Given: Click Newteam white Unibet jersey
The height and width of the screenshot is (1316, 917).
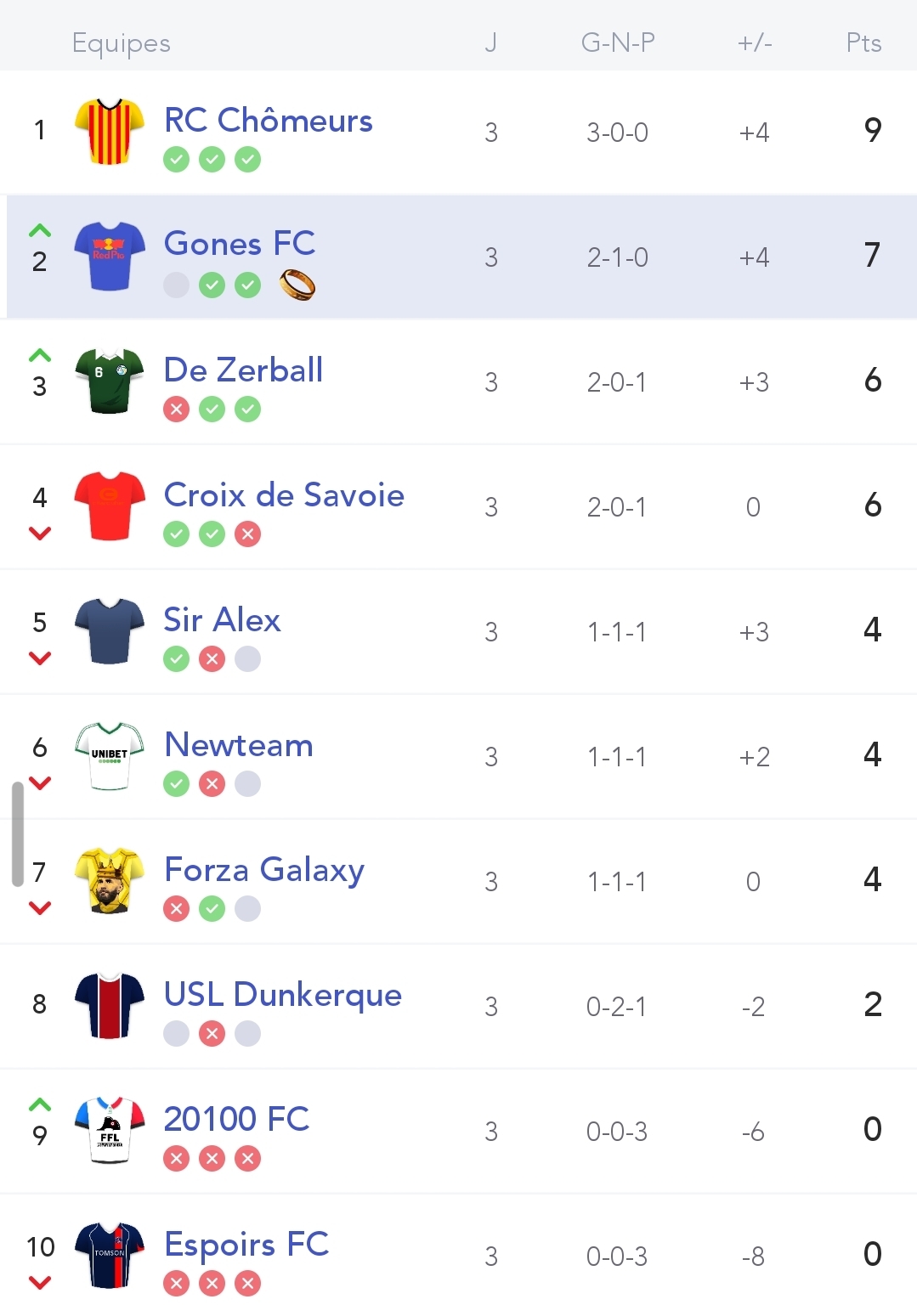Looking at the screenshot, I should point(109,755).
